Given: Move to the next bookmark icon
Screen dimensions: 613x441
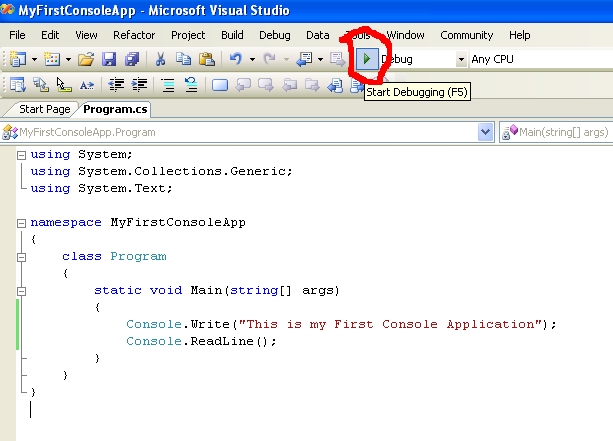Looking at the screenshot, I should [266, 84].
